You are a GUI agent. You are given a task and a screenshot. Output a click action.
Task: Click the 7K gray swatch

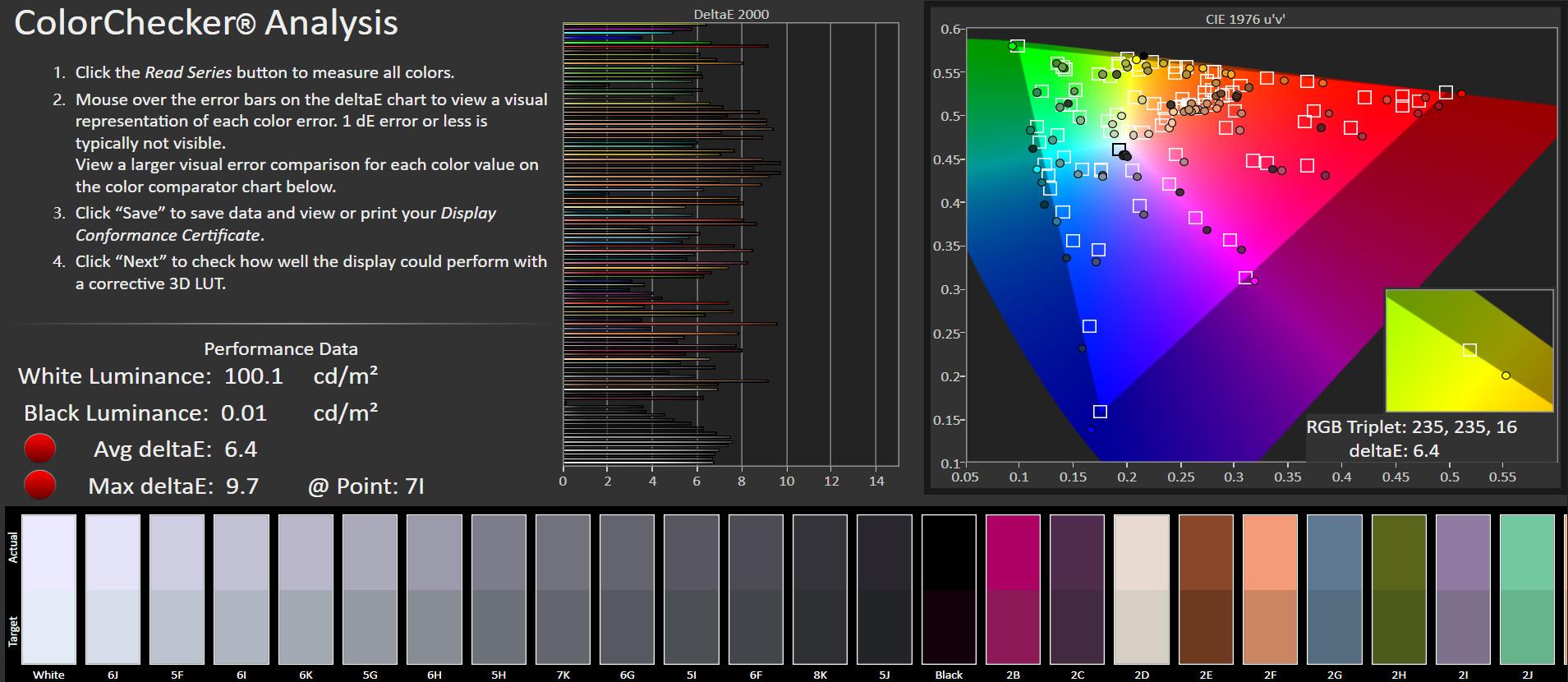tap(563, 589)
